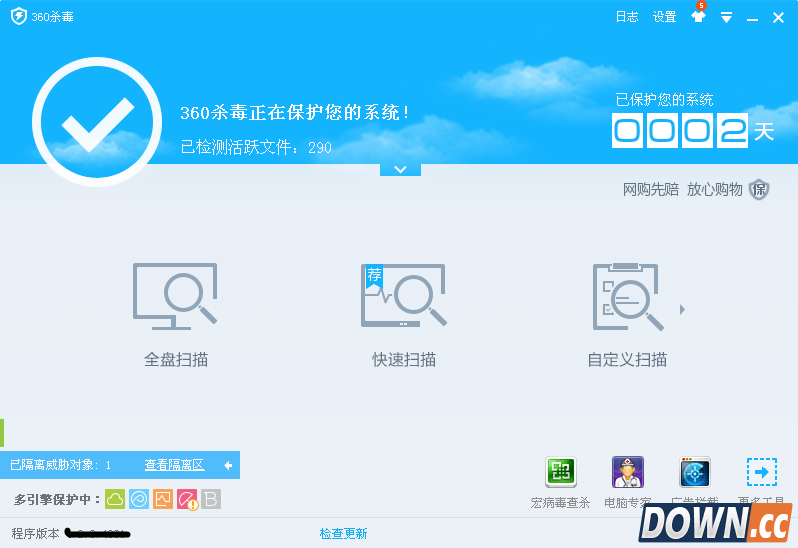Click the 保 shopping guarantee shield icon

tap(759, 189)
